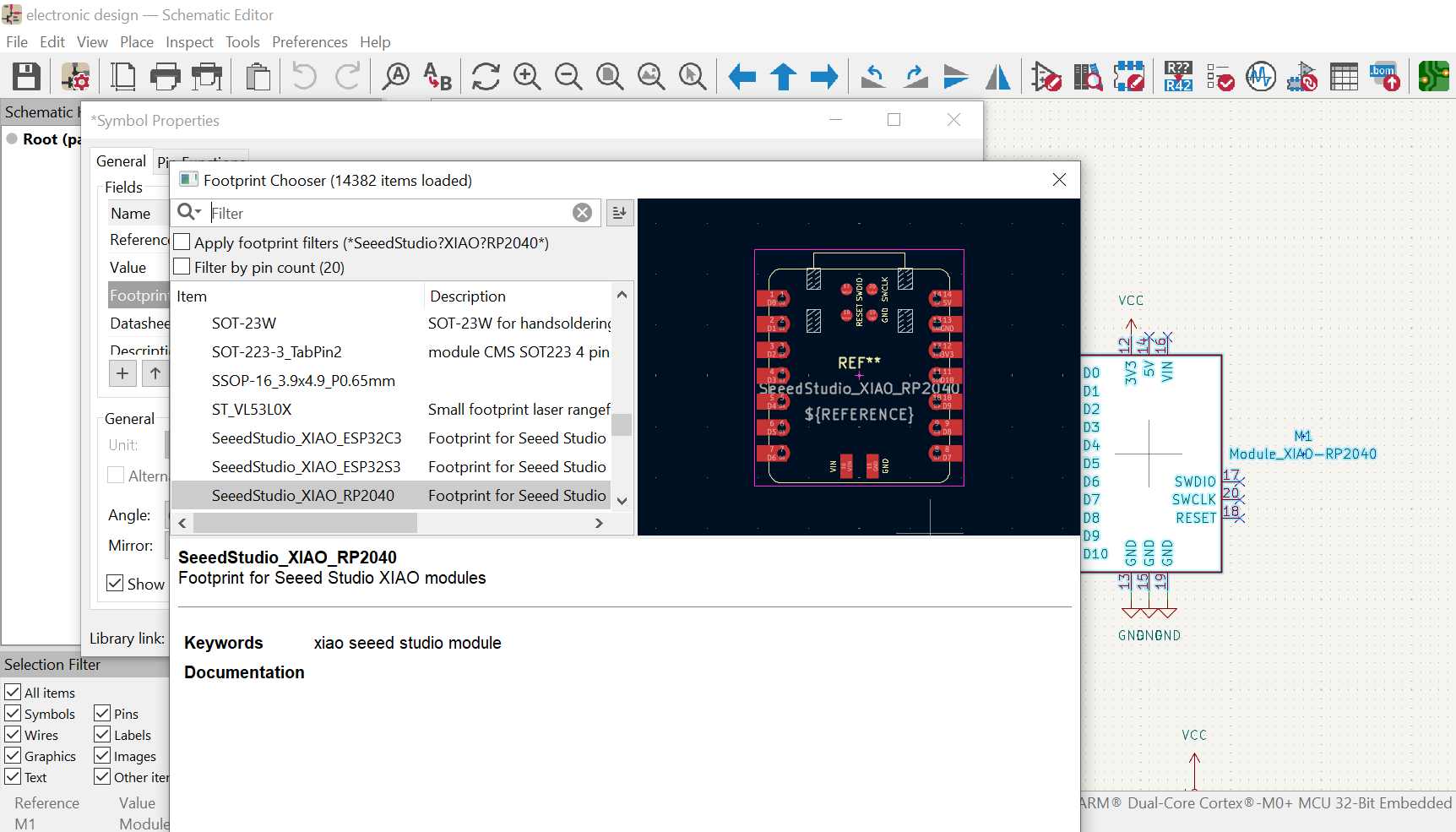
Task: Toggle Symbols selection filter checkbox
Action: tap(13, 713)
